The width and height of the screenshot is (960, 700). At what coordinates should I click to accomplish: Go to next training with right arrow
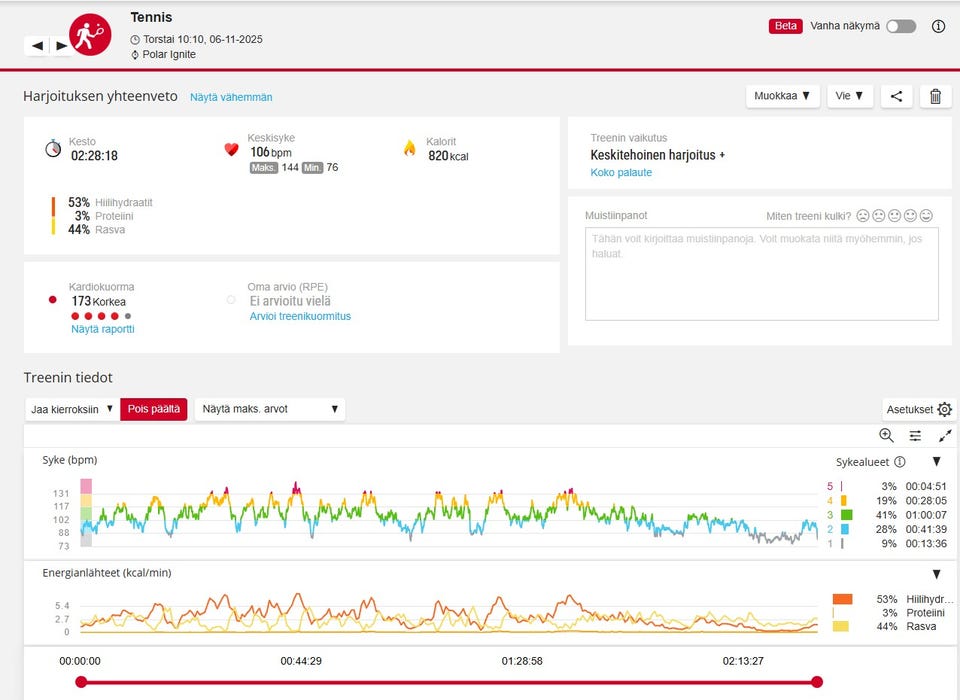pos(62,45)
